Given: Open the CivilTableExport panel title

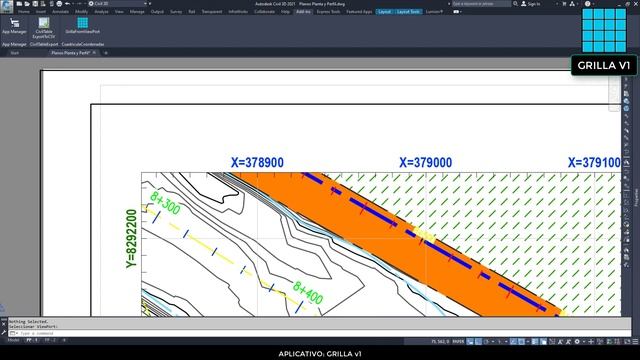Looking at the screenshot, I should (44, 44).
